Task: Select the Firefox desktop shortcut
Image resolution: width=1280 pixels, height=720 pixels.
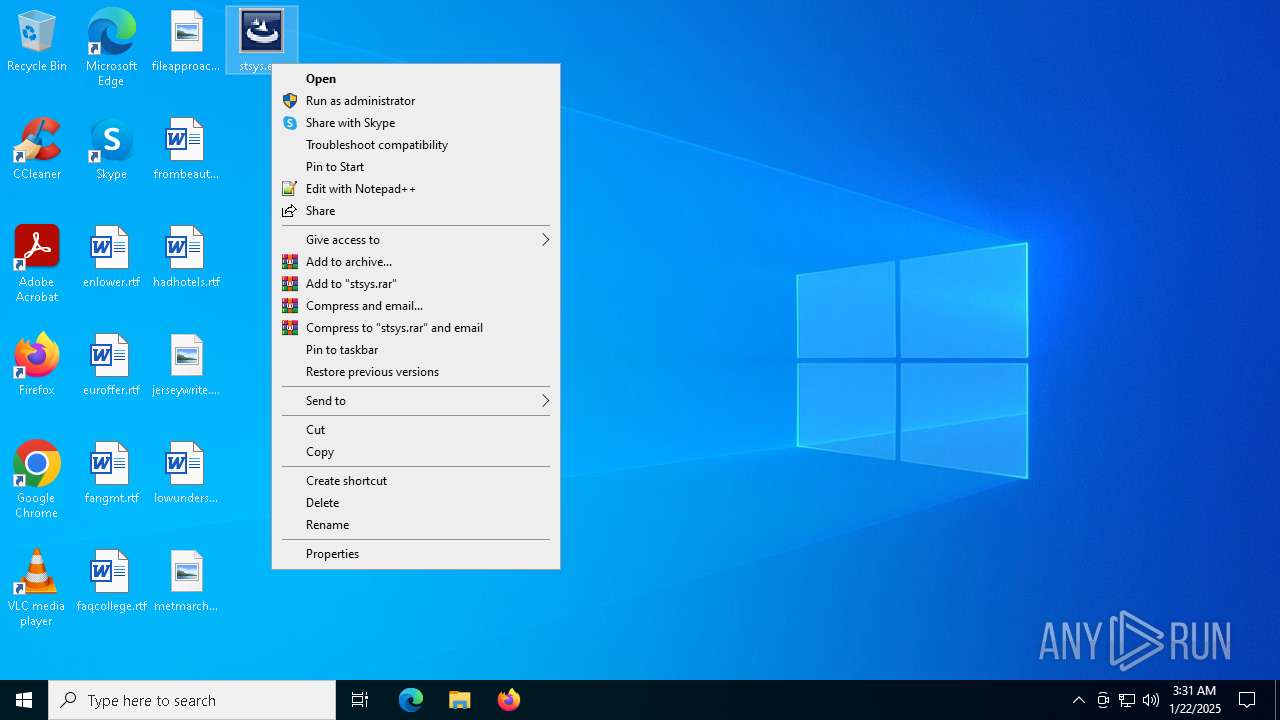Action: click(x=37, y=365)
